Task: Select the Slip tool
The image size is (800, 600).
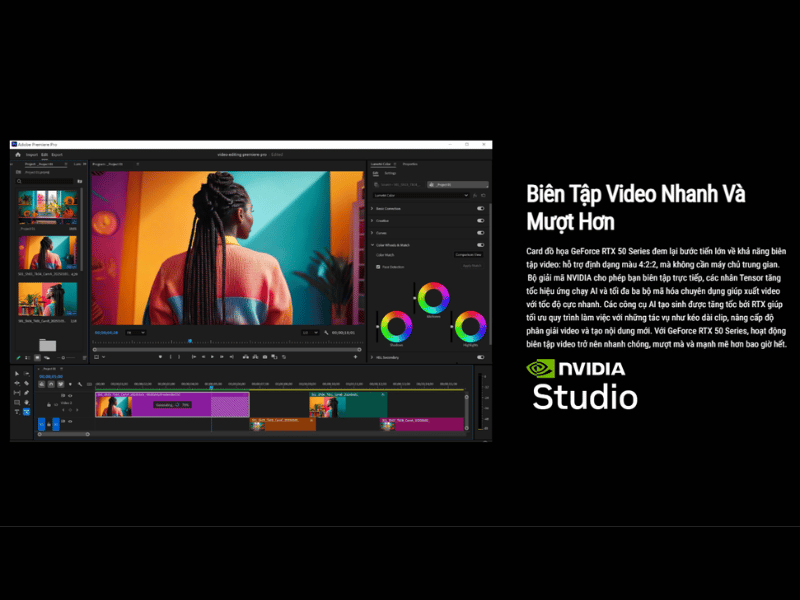Action: pyautogui.click(x=17, y=393)
